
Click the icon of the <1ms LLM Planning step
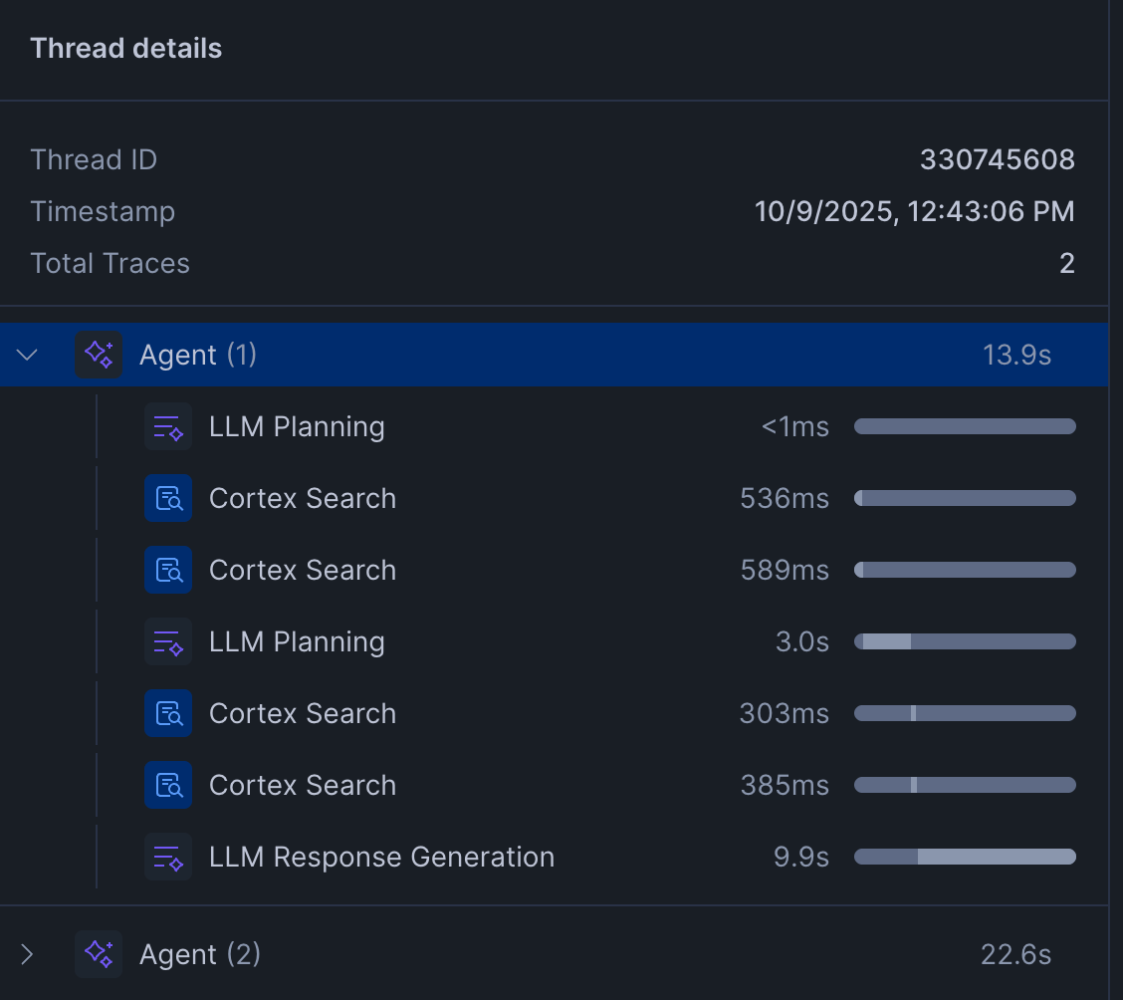pos(167,427)
